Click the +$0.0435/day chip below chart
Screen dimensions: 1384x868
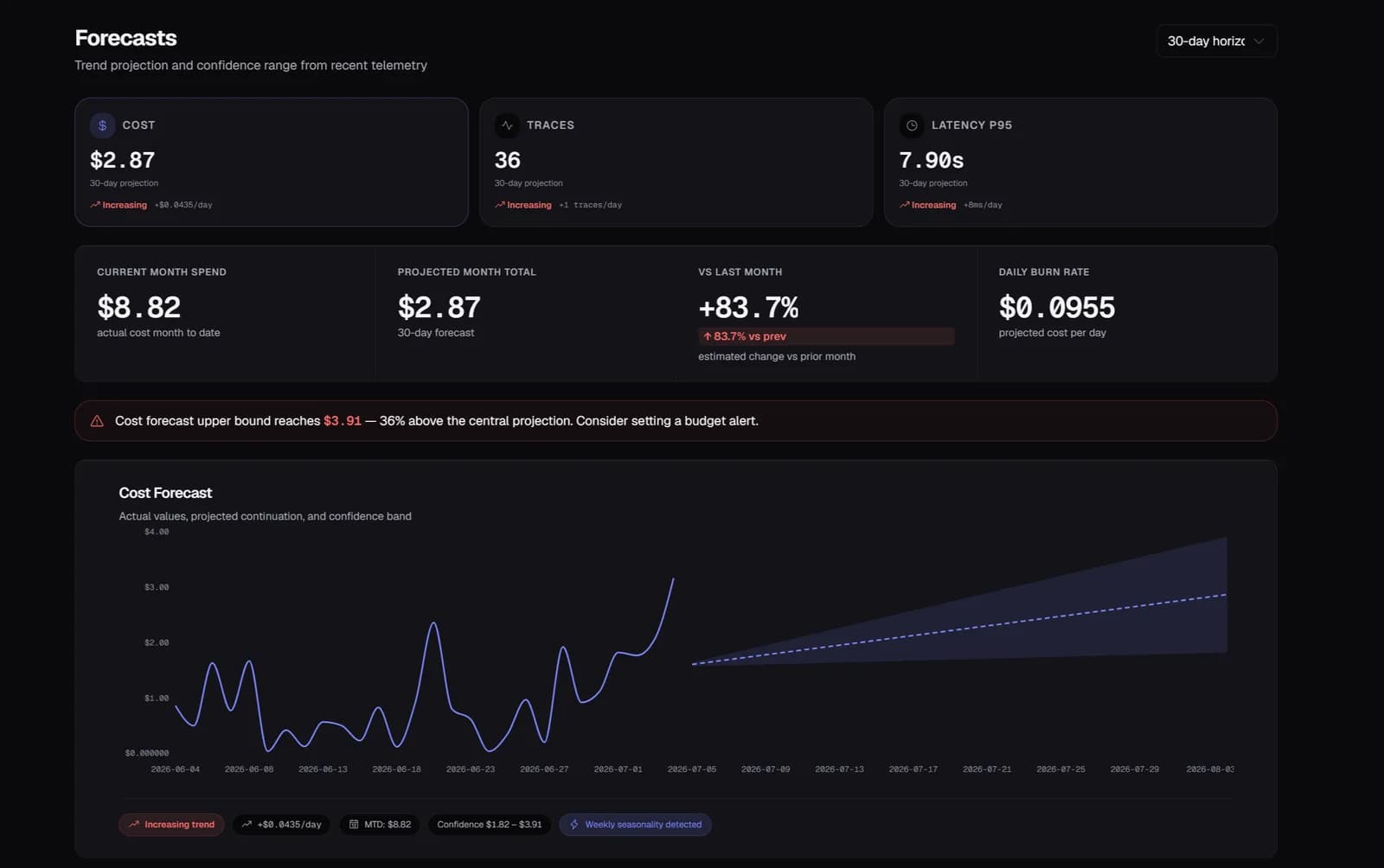coord(281,825)
